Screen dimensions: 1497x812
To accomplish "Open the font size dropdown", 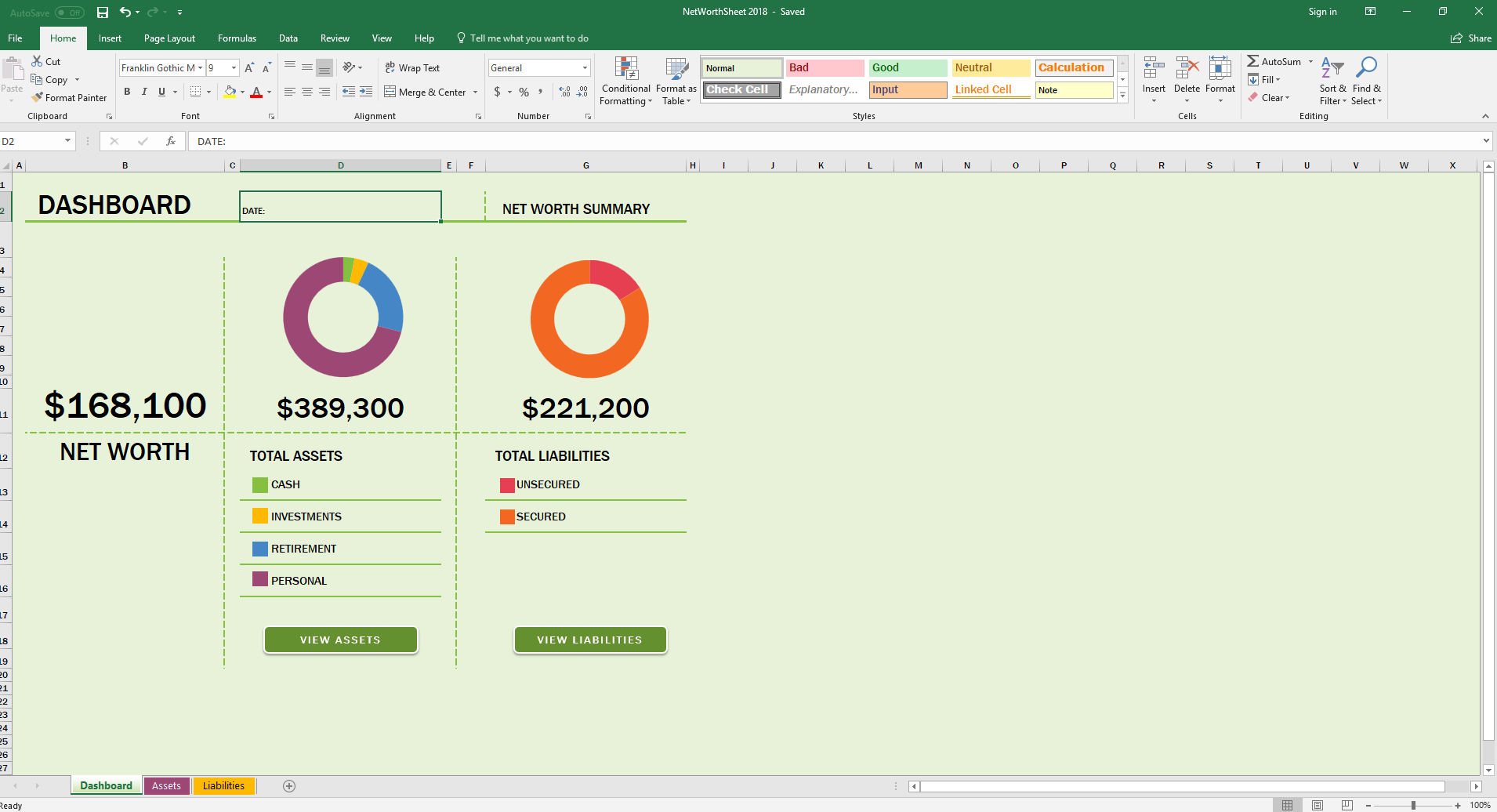I will pyautogui.click(x=234, y=68).
